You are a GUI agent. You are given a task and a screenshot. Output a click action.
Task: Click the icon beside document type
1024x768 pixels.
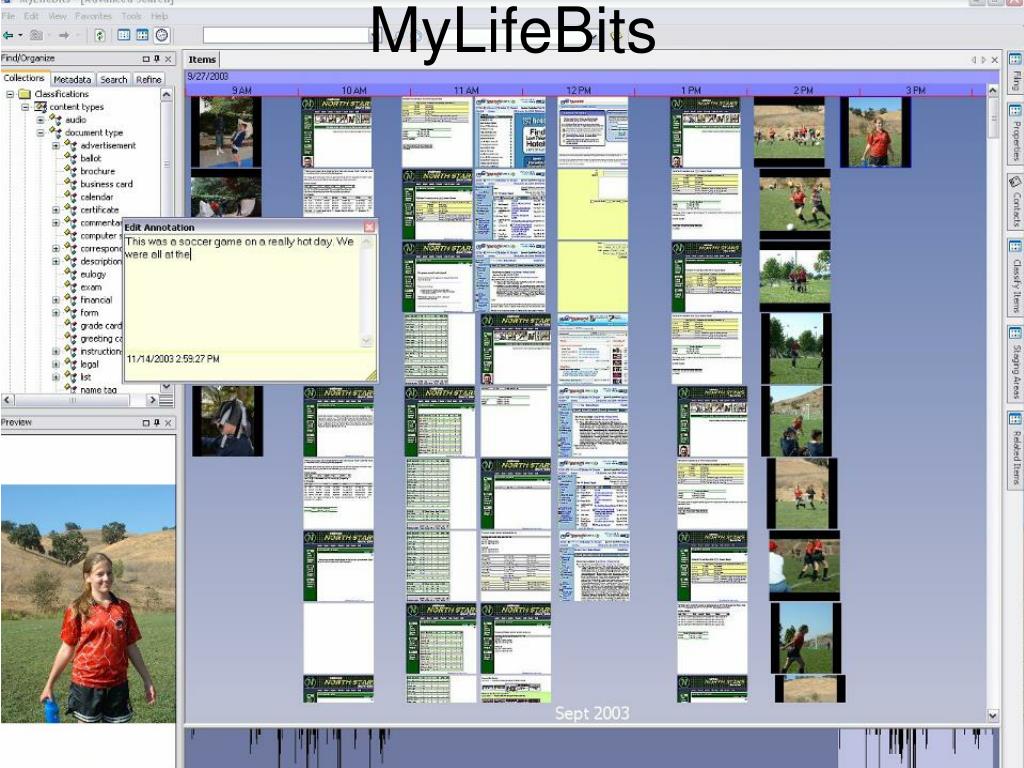tap(56, 133)
